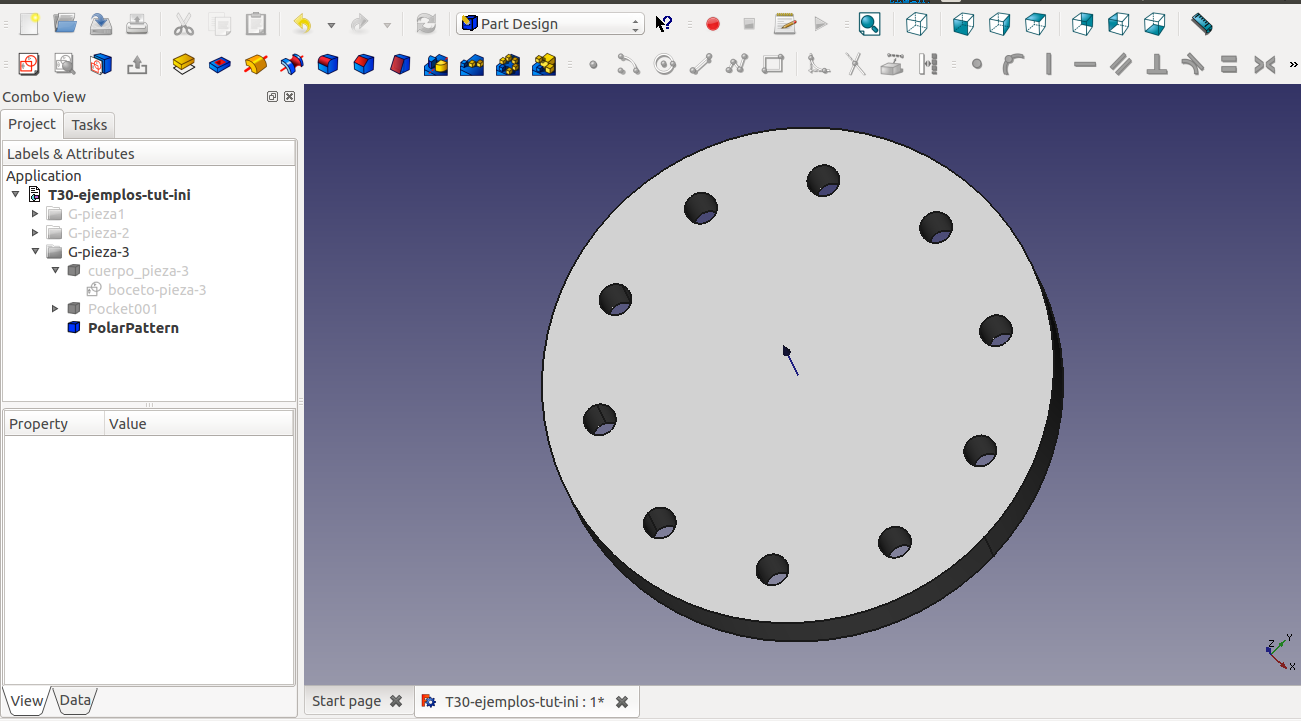1301x721 pixels.
Task: Show more toolbar items via chevron
Action: coord(1293,65)
